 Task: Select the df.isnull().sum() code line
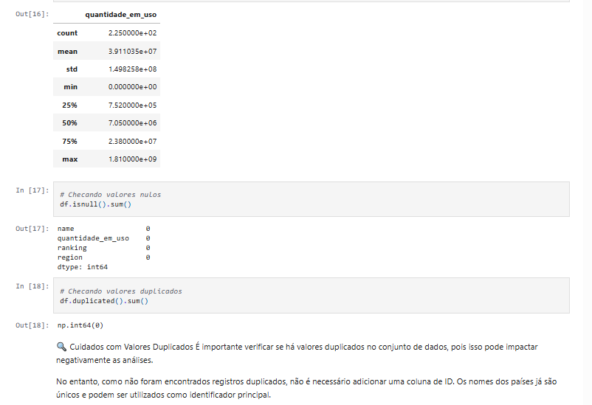[x=96, y=204]
